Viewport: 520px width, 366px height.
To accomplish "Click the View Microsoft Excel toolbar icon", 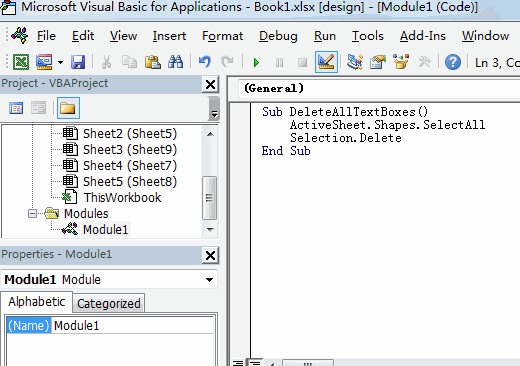I will (21, 62).
